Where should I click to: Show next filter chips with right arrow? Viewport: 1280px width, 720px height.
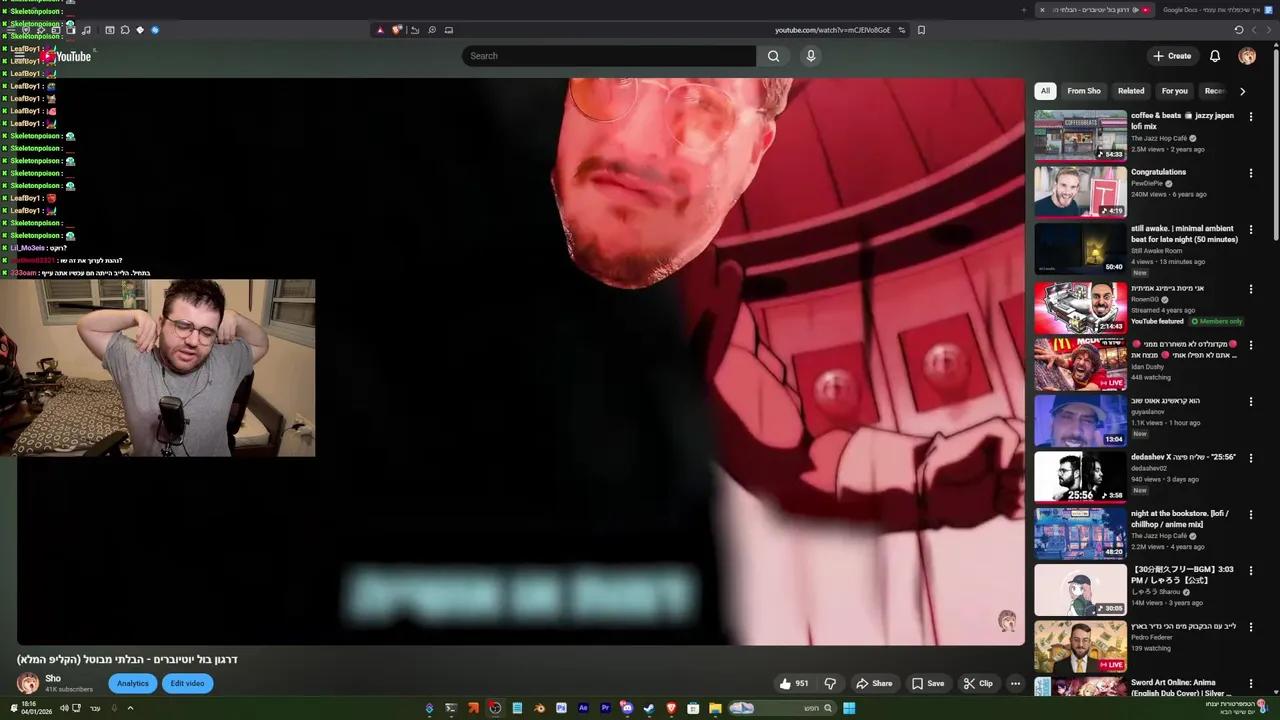point(1242,91)
